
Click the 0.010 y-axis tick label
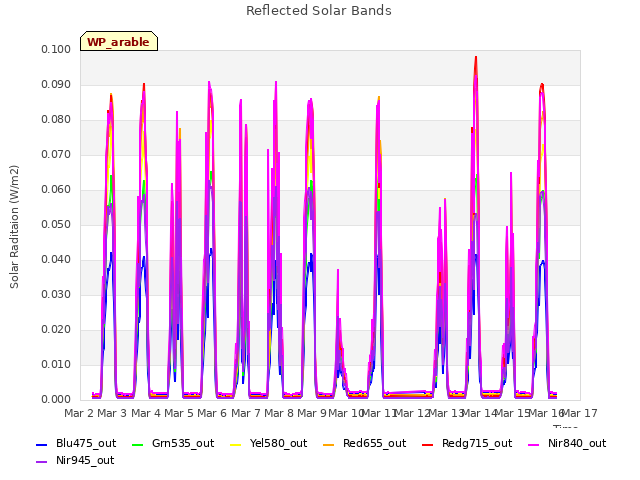pos(56,364)
